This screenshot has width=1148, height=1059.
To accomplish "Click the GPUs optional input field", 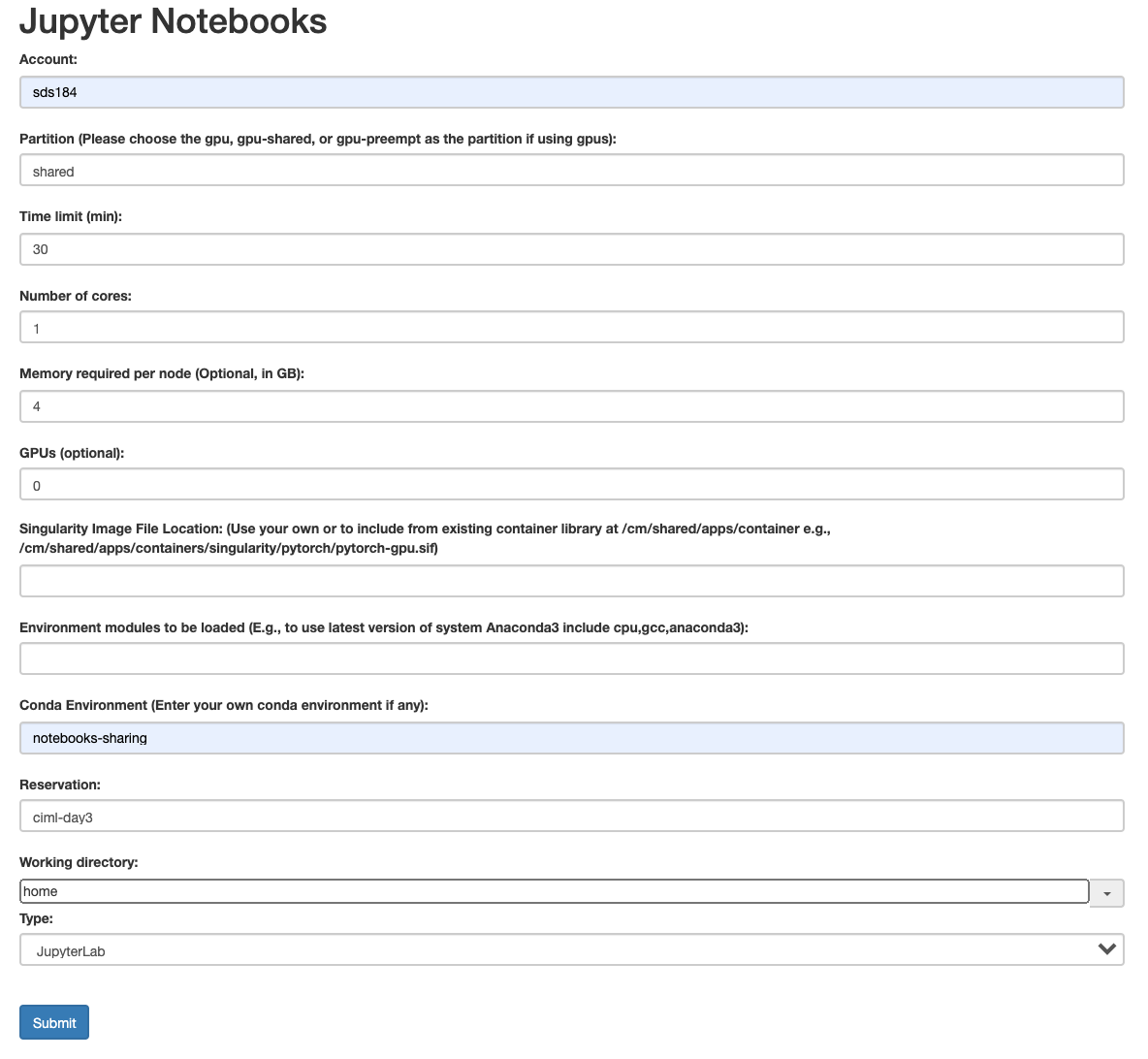I will tap(571, 485).
